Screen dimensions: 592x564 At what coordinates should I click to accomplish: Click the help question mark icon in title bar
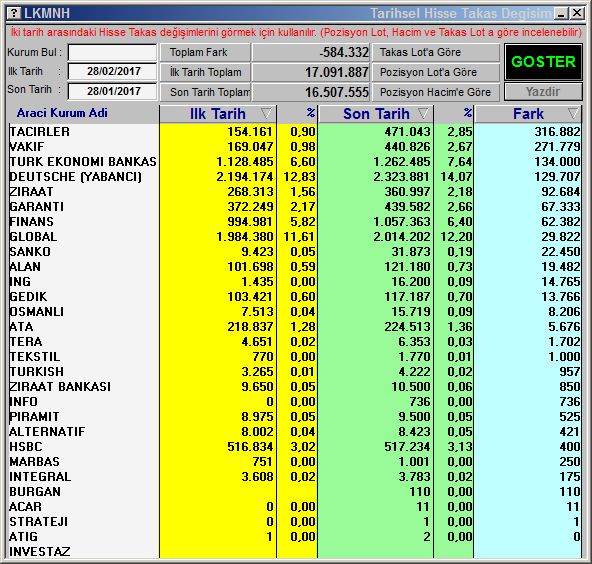point(14,13)
